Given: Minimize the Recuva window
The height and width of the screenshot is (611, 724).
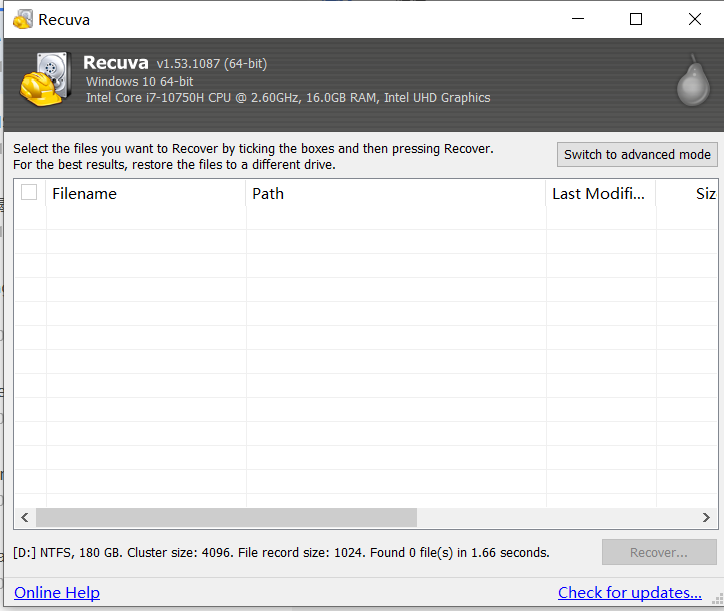Looking at the screenshot, I should pyautogui.click(x=578, y=19).
